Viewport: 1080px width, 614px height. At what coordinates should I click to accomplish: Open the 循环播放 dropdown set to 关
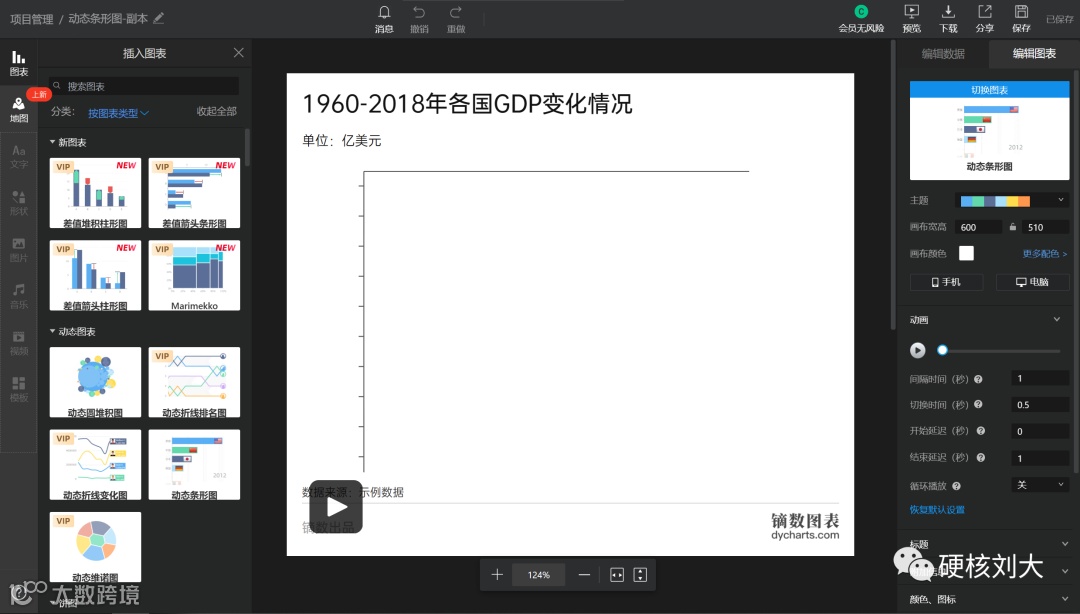(1039, 485)
